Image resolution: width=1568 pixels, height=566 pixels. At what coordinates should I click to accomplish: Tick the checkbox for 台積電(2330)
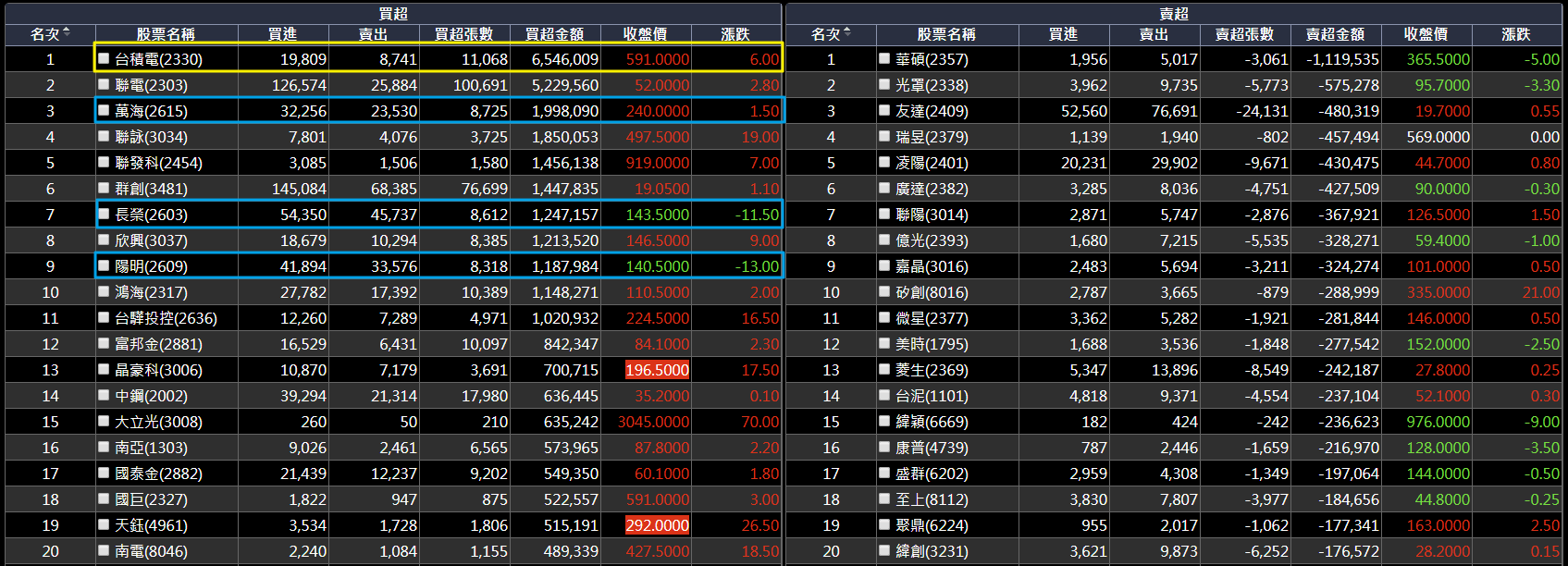pyautogui.click(x=105, y=58)
